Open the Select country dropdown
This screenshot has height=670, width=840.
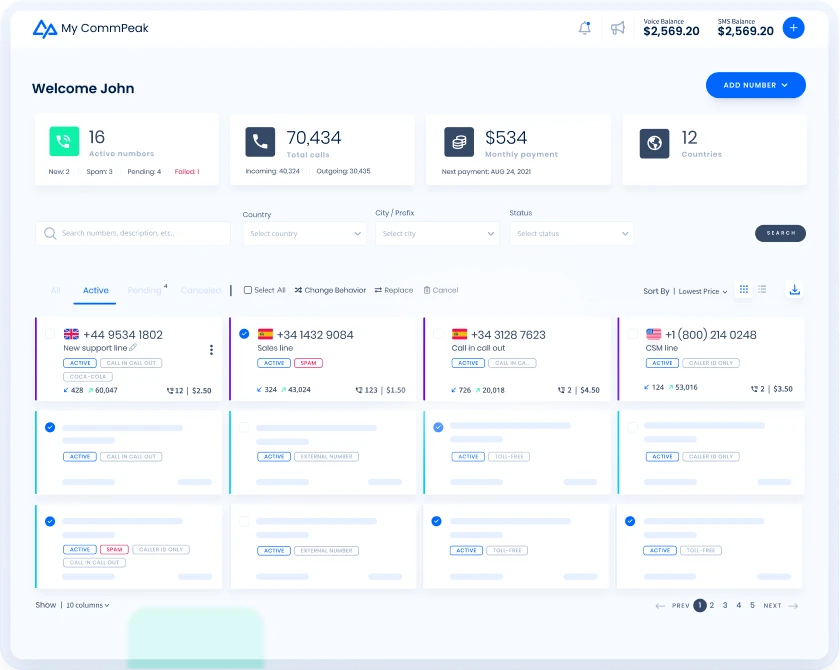(305, 233)
